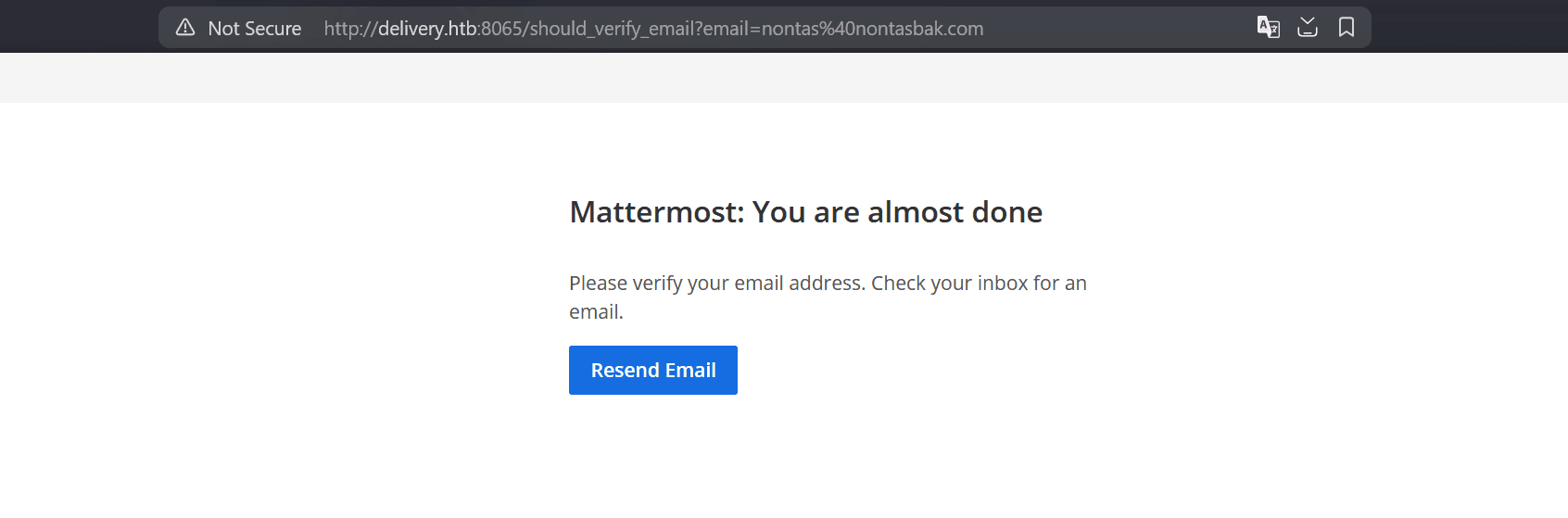This screenshot has height=518, width=1568.
Task: Click the trailing "email." word under paragraph
Action: tap(596, 312)
